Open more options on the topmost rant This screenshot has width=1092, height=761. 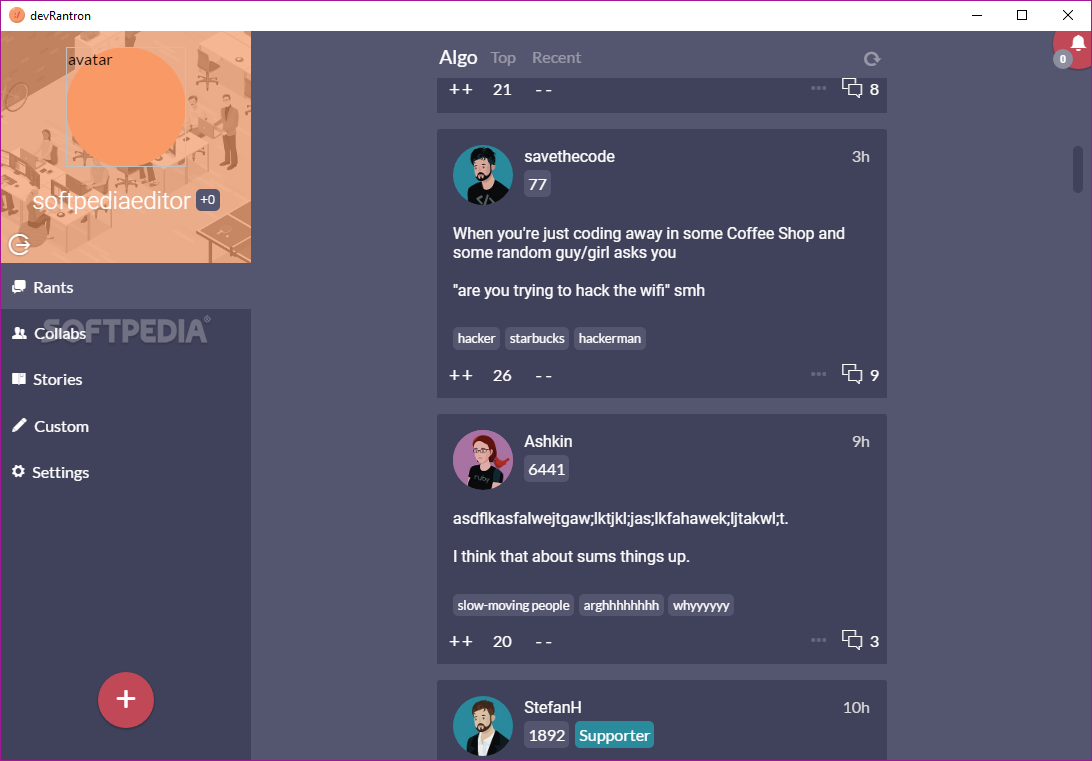(818, 88)
